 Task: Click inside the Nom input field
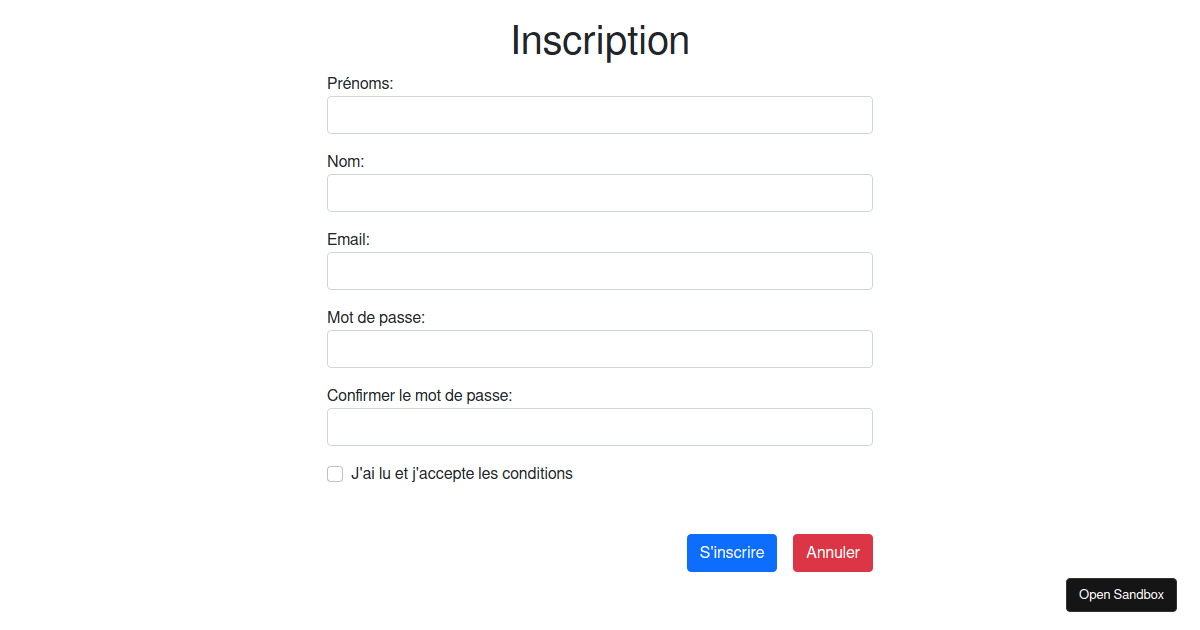(x=600, y=193)
